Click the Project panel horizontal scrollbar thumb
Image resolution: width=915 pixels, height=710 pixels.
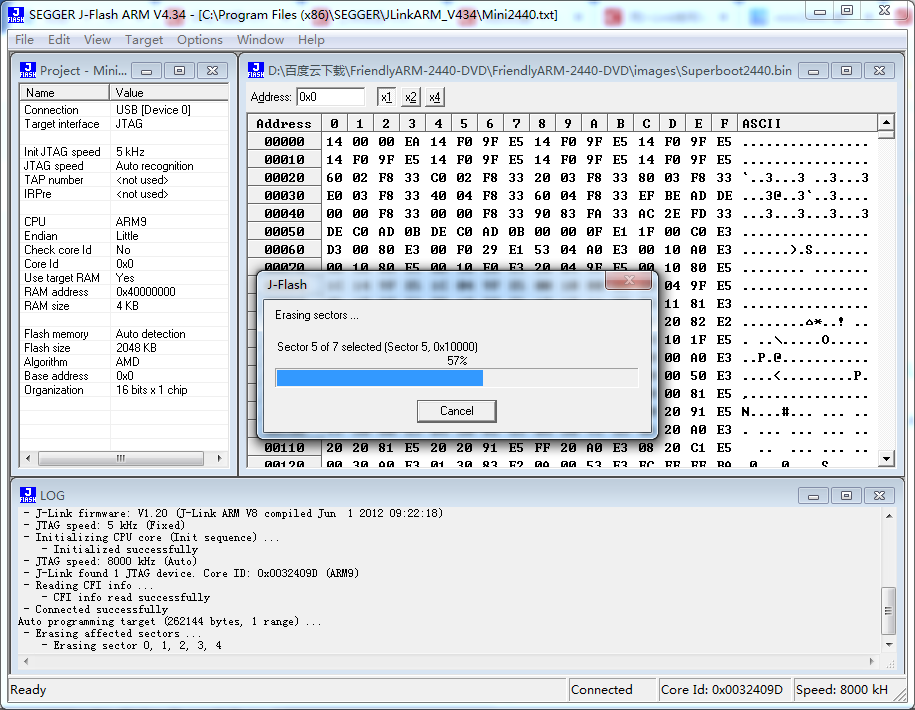121,459
